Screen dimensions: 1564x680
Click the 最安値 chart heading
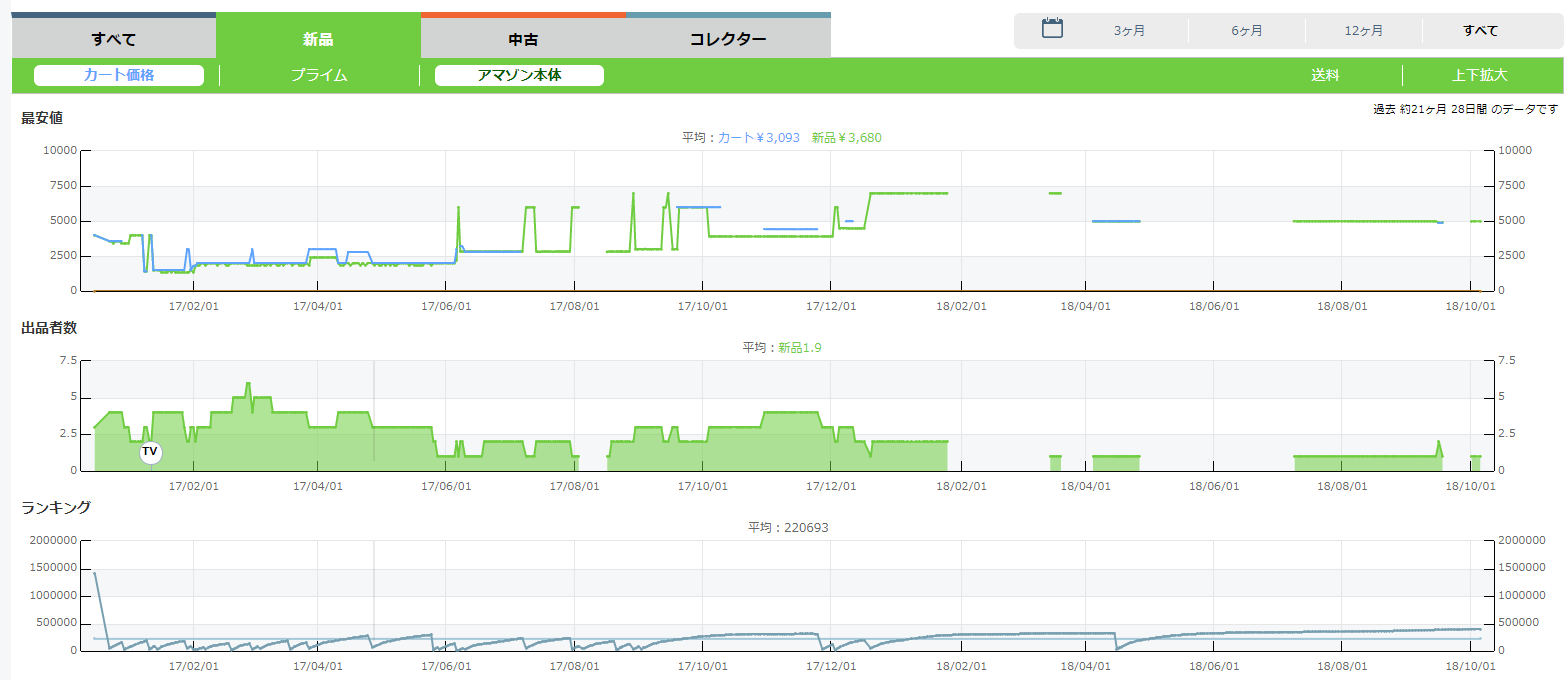pos(42,118)
